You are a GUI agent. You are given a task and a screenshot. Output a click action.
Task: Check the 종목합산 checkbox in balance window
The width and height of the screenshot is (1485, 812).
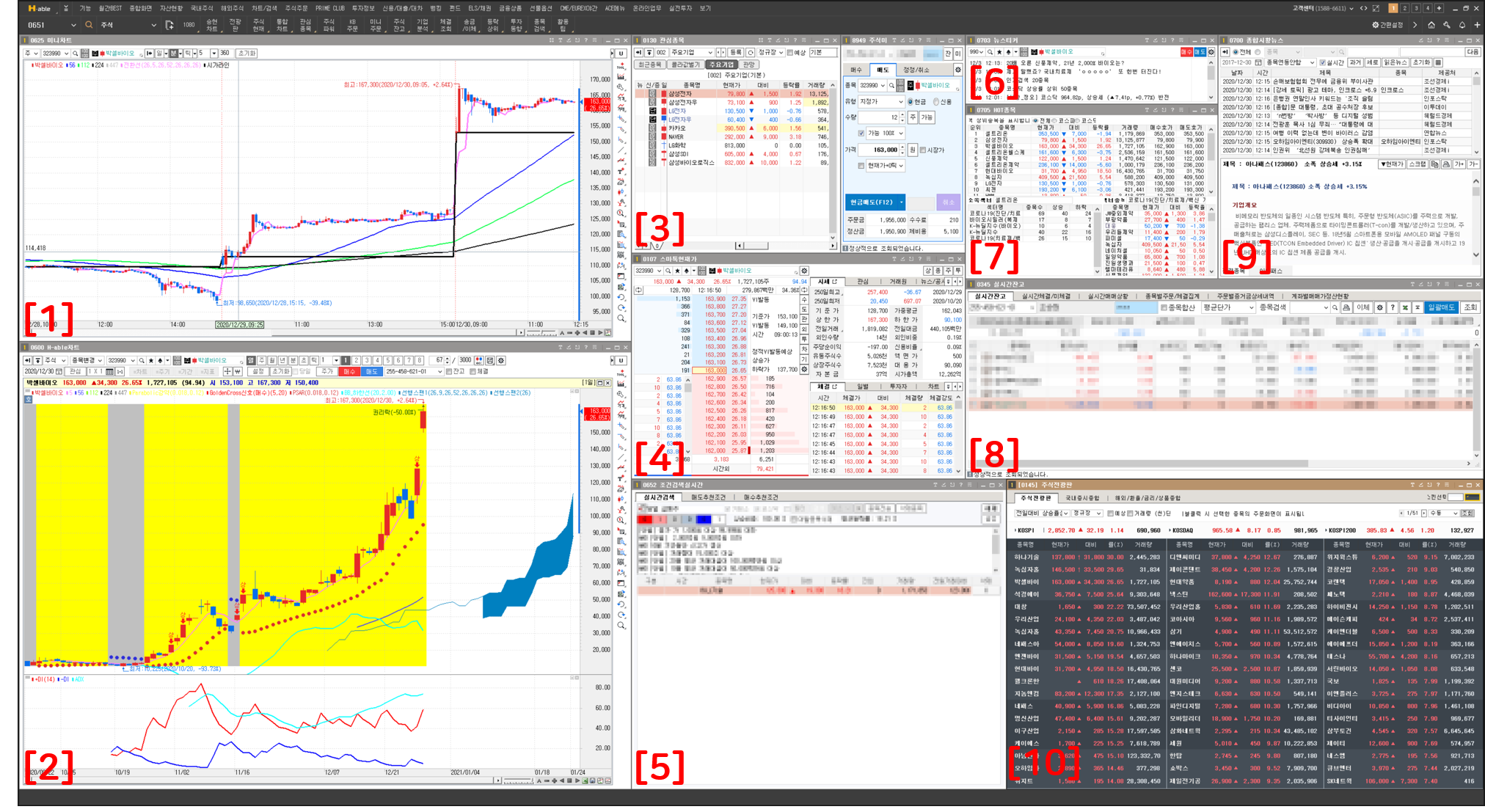[1164, 308]
